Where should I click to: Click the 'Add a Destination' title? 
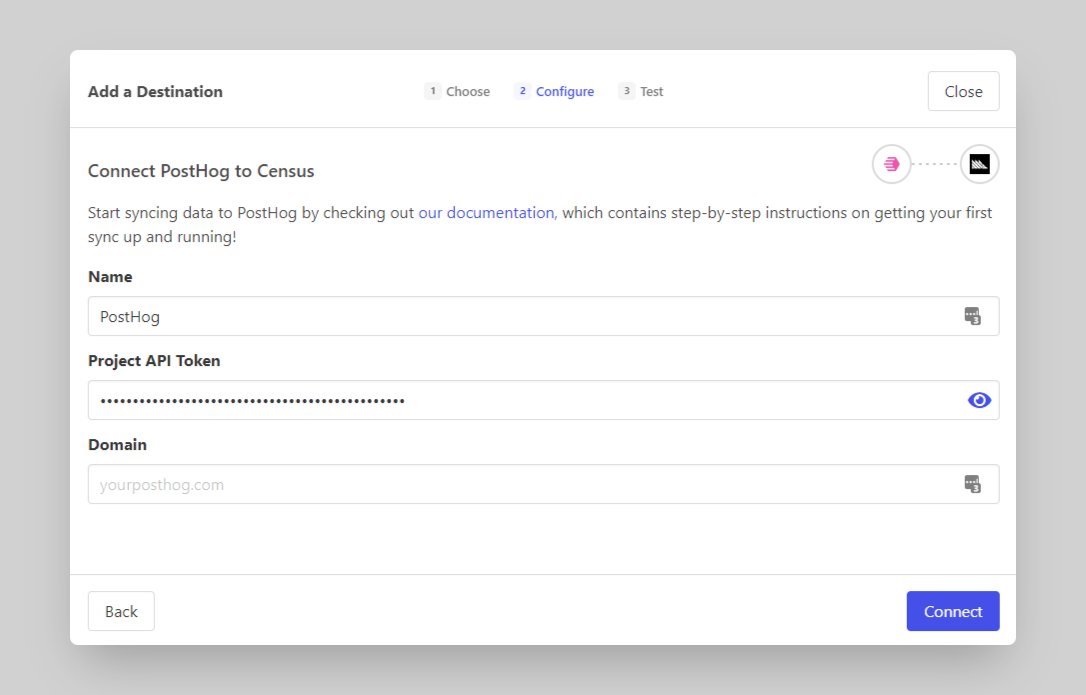coord(155,92)
